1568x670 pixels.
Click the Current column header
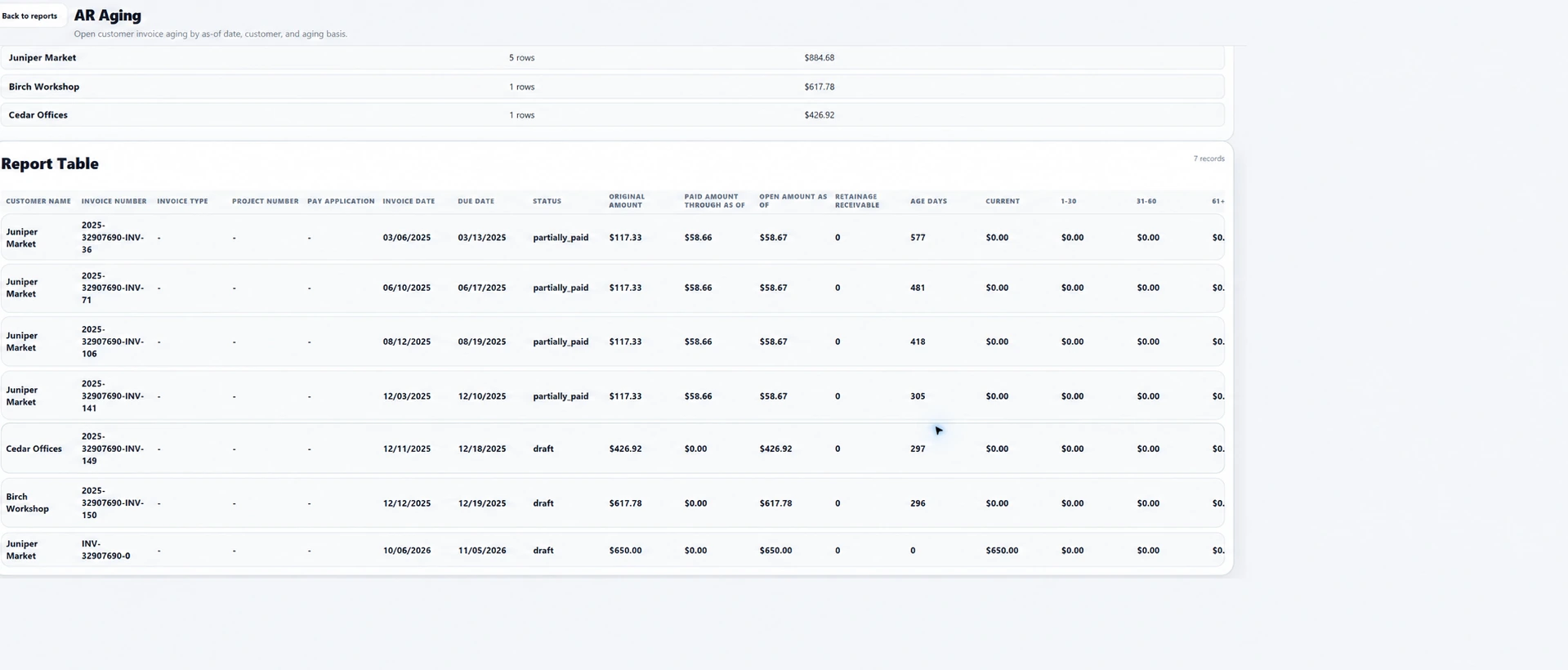[1003, 201]
